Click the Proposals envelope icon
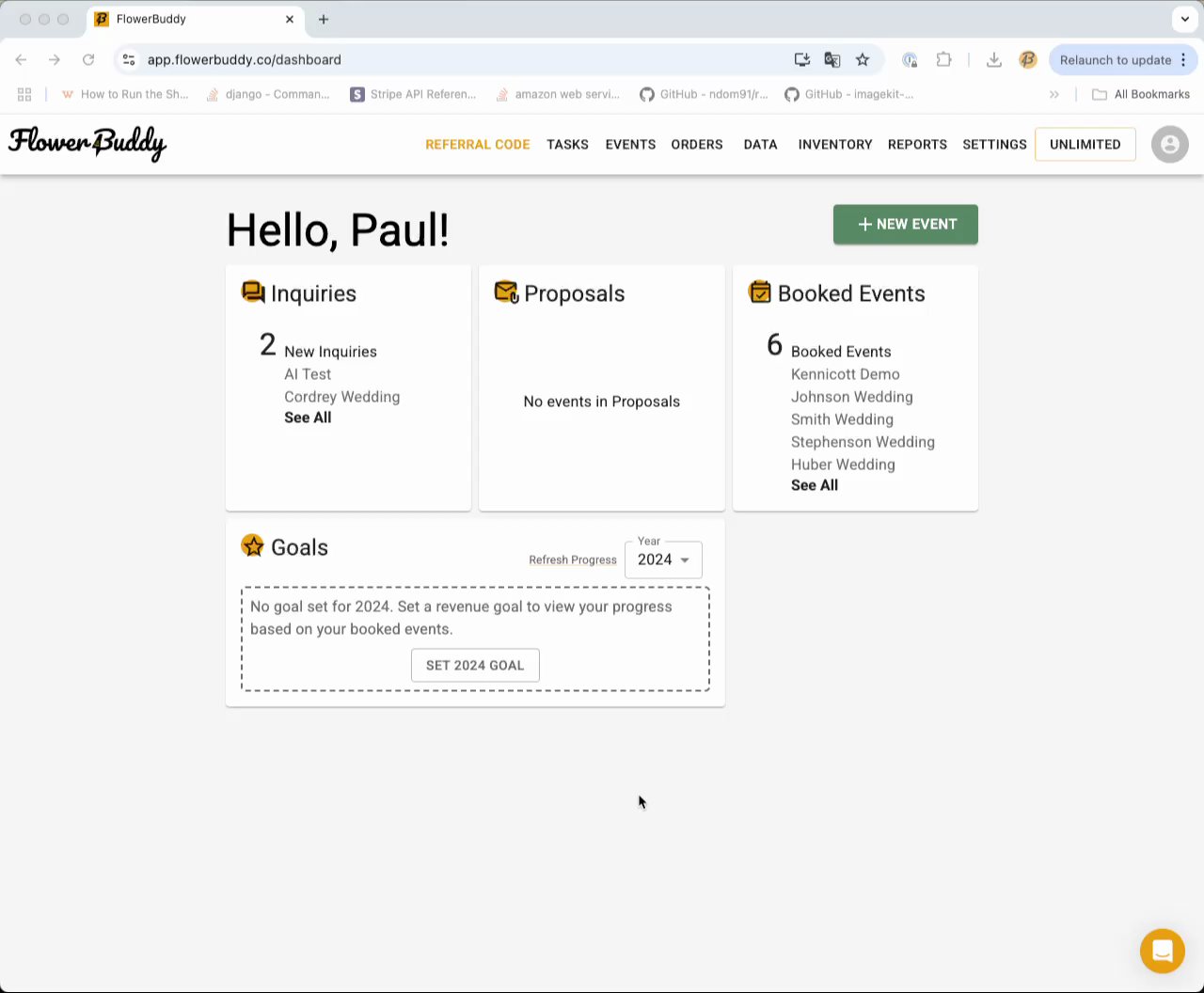Screen dimensions: 1204x993 (506, 292)
